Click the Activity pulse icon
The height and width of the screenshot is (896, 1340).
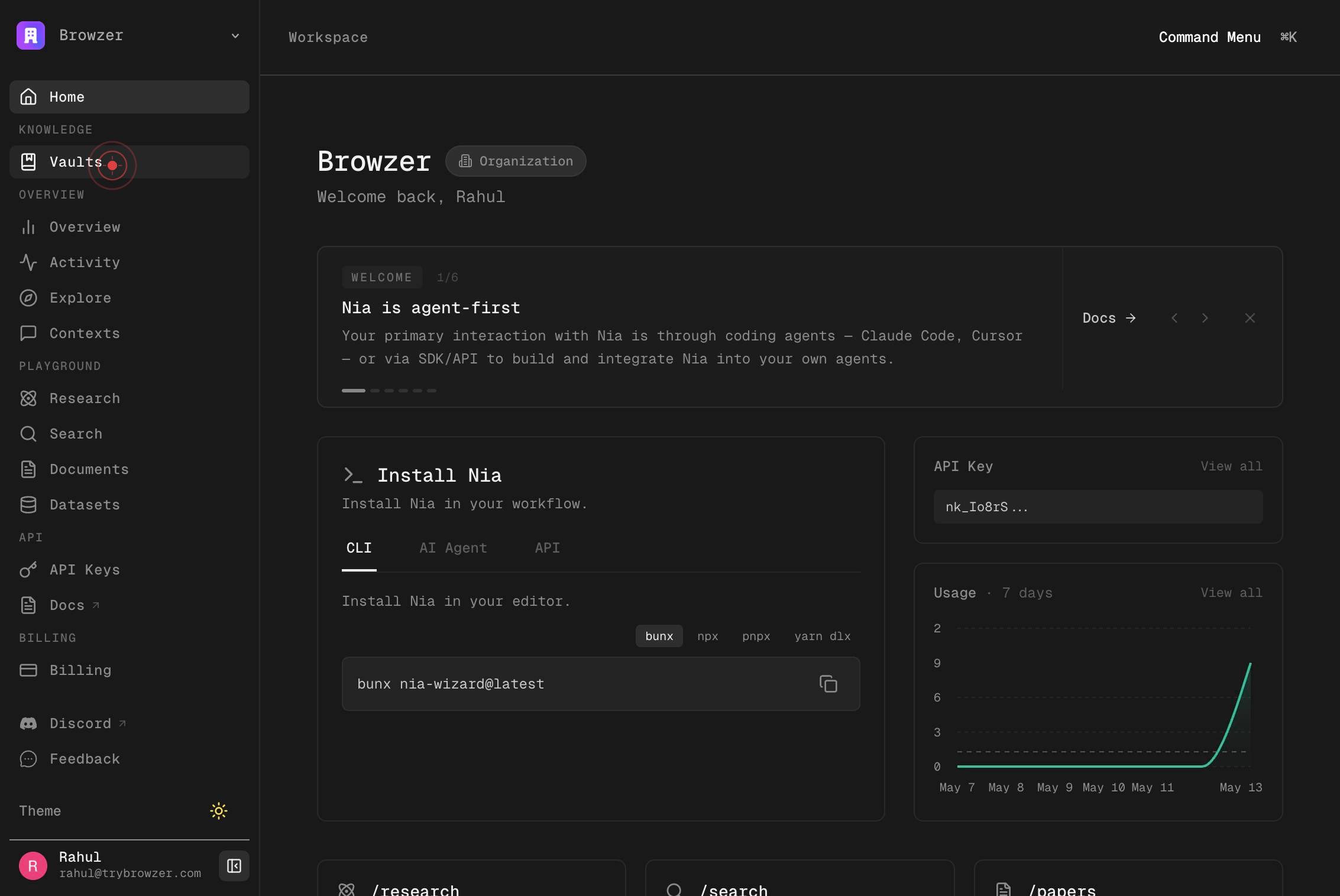click(x=28, y=262)
